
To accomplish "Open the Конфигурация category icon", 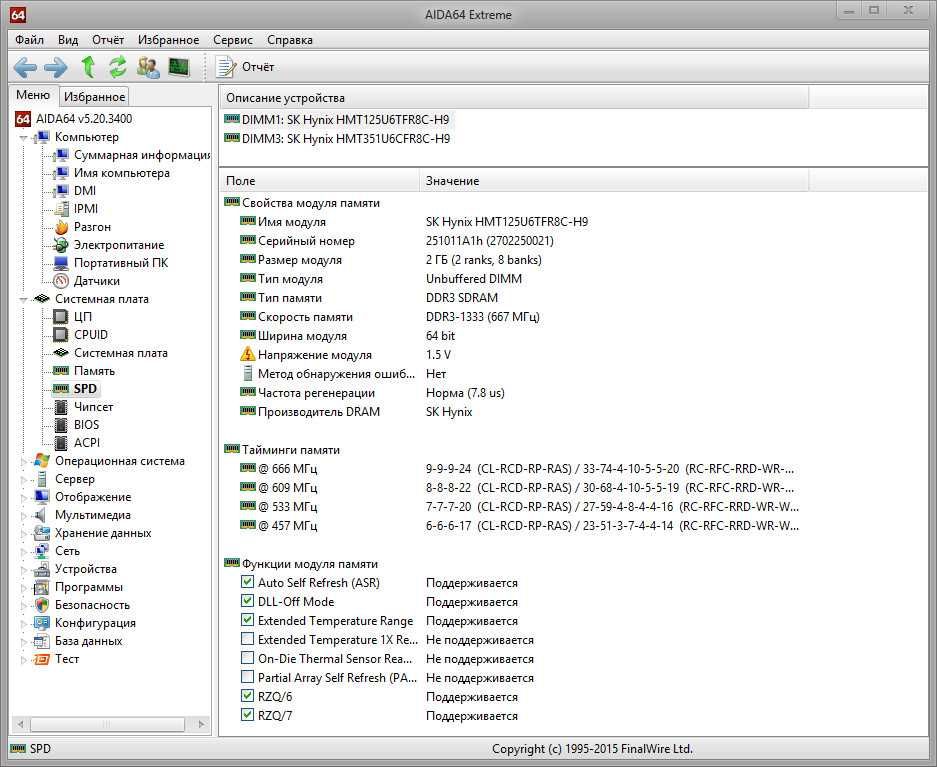I will point(42,623).
